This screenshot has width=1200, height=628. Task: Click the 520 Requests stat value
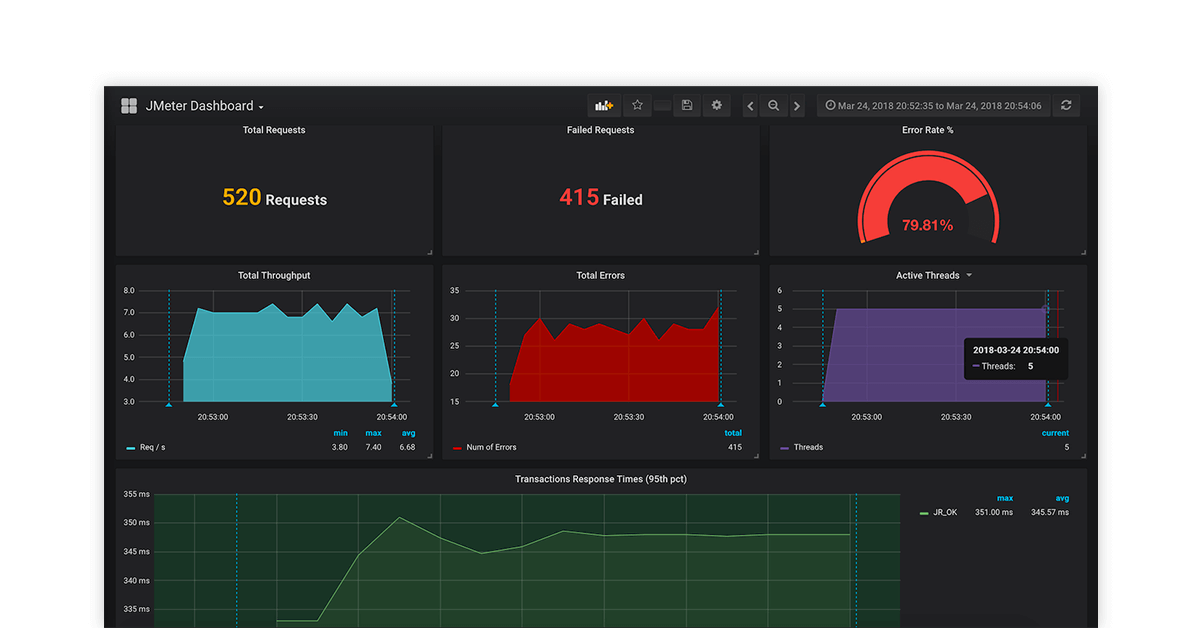click(x=274, y=198)
